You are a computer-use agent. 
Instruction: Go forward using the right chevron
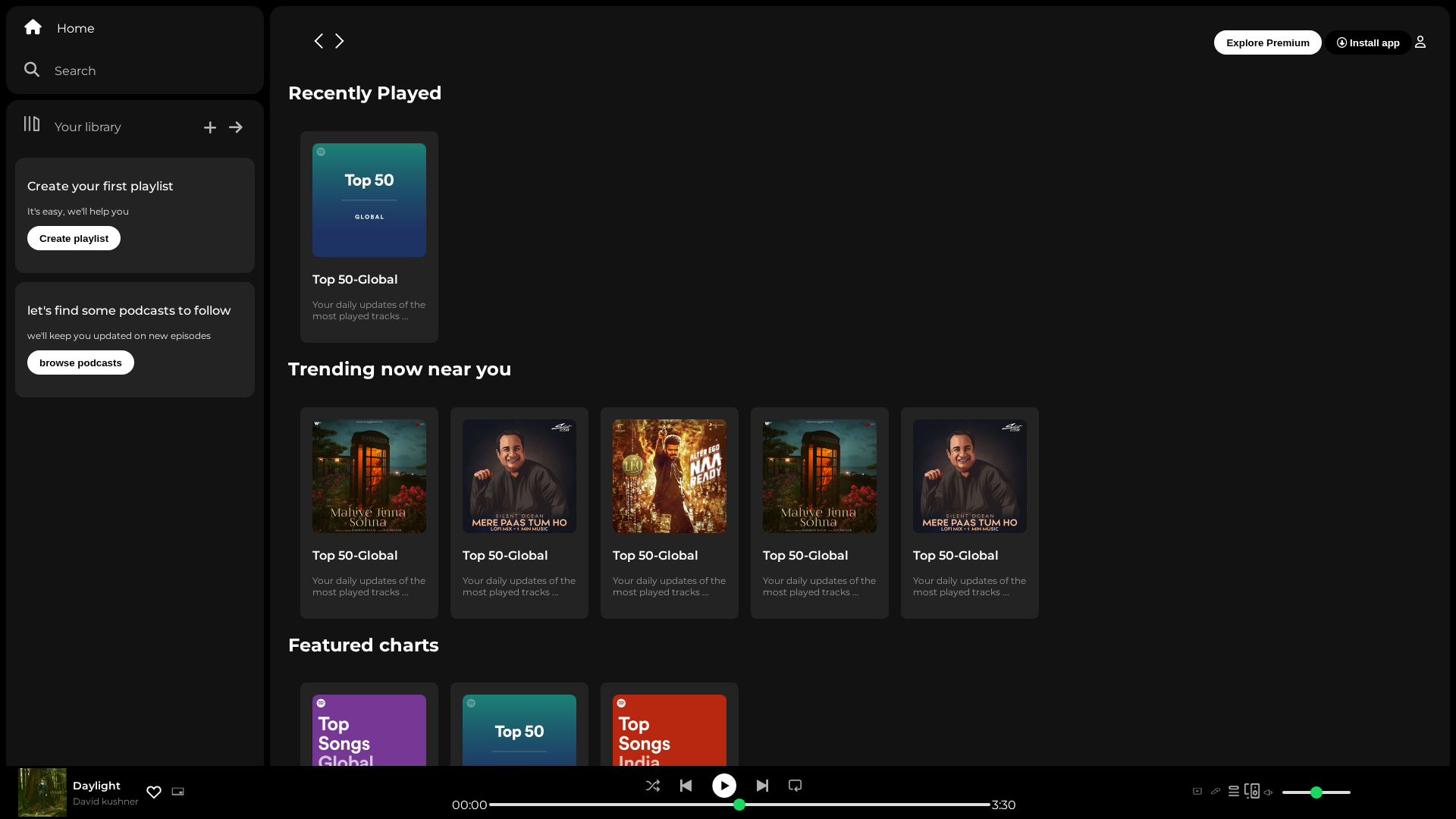pos(340,41)
